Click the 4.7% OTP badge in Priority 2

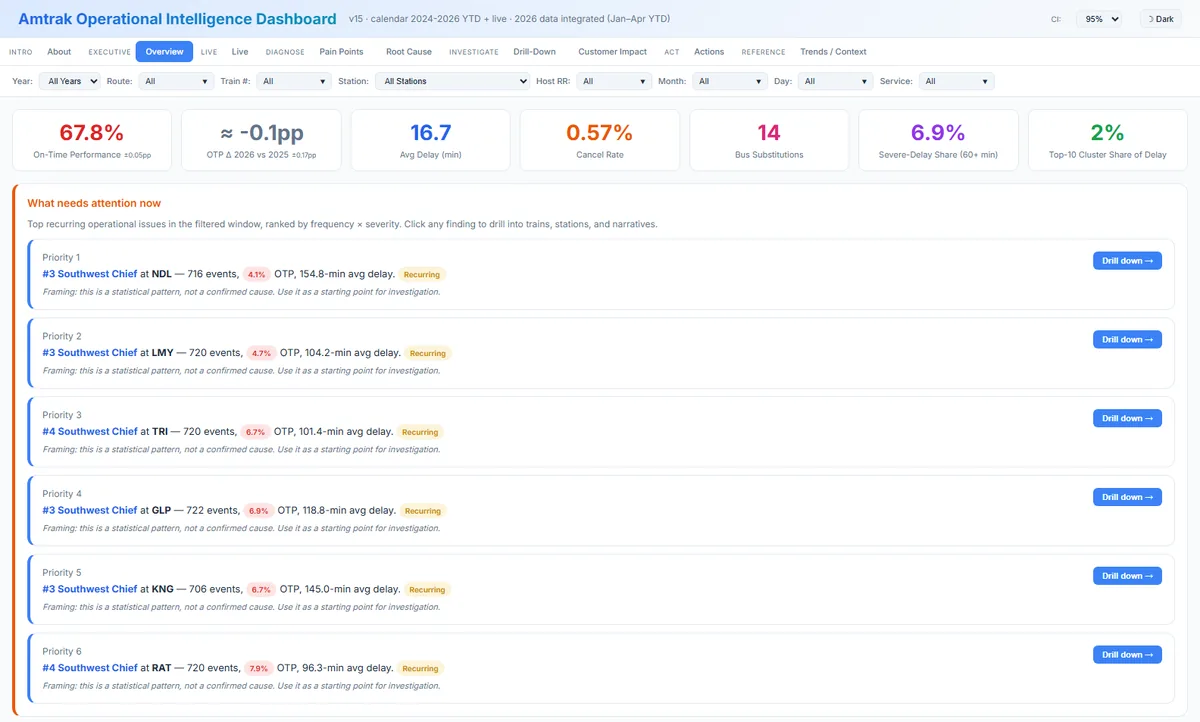pyautogui.click(x=262, y=353)
